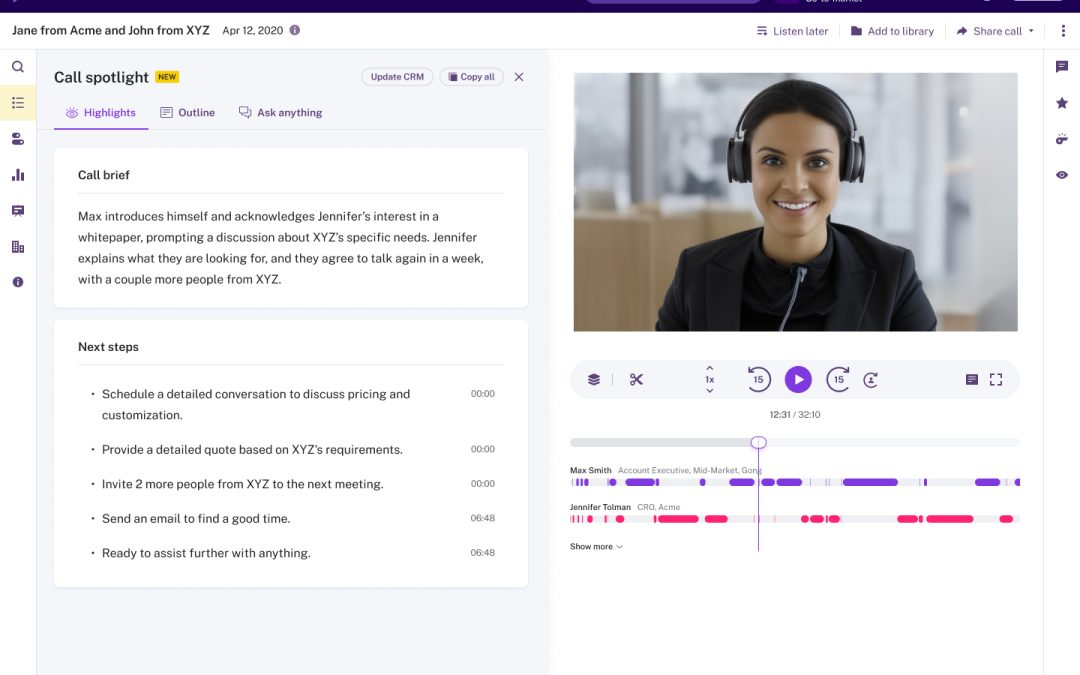Switch to the Outline tab

pos(187,112)
